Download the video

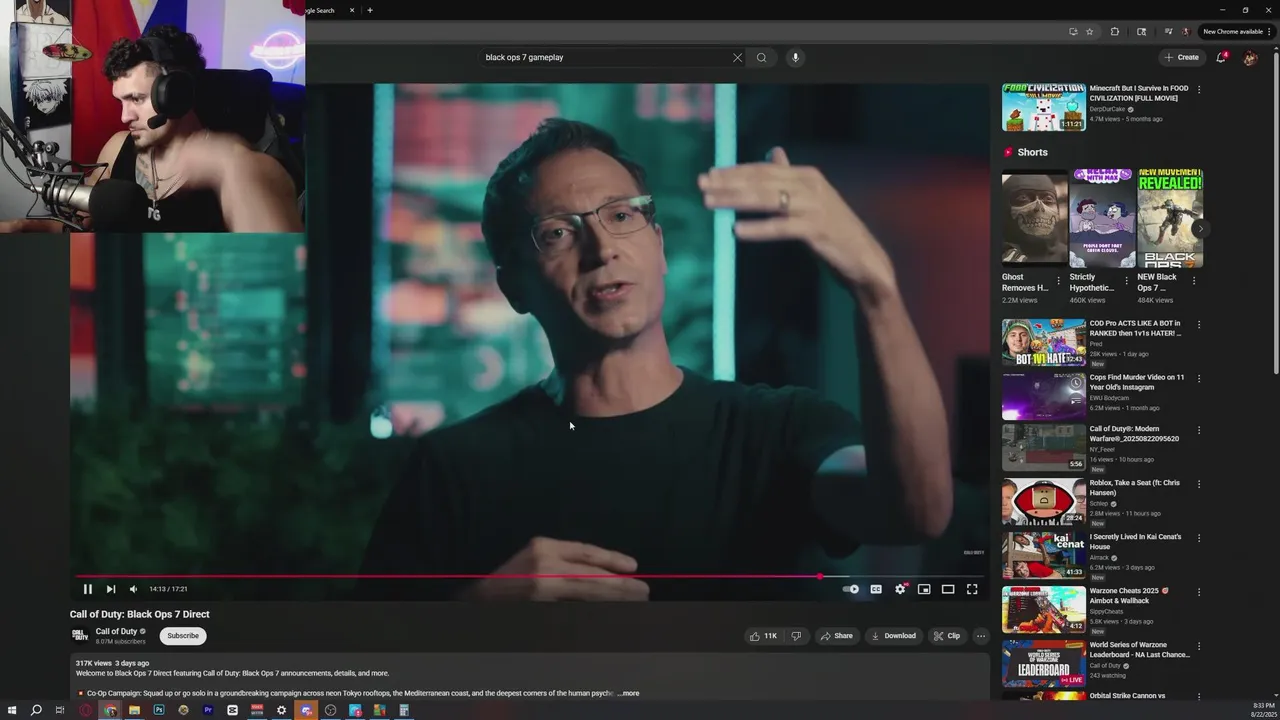(x=893, y=636)
